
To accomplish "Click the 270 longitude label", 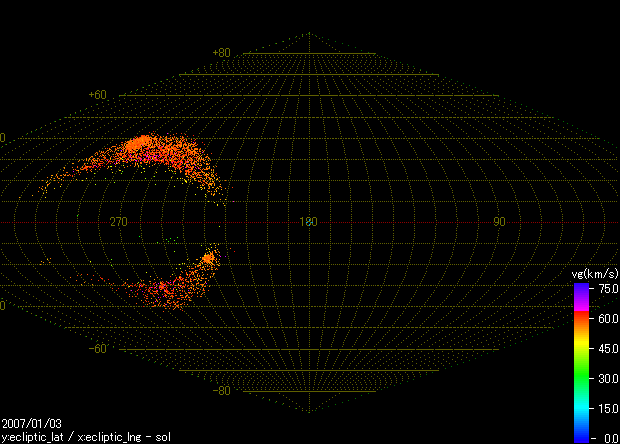I will (x=118, y=222).
